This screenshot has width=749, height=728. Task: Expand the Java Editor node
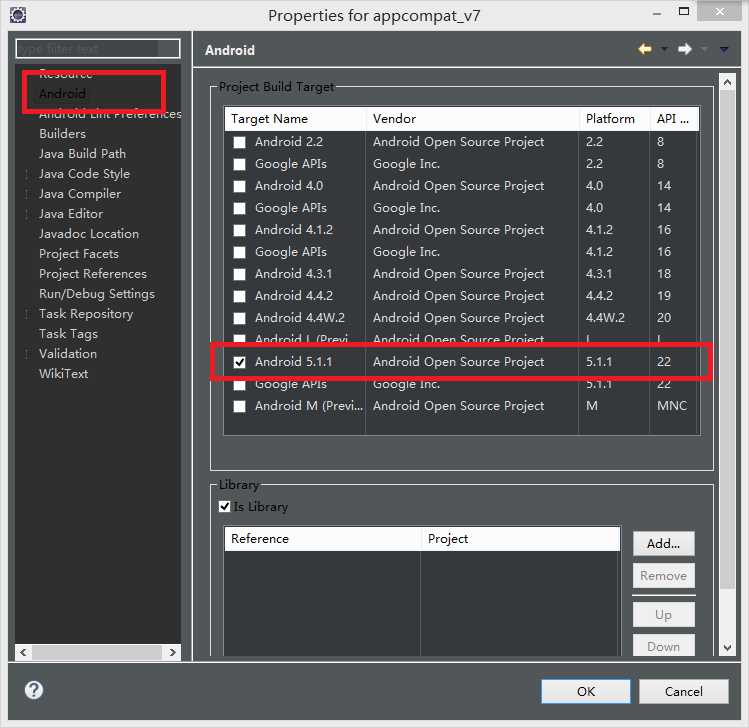click(x=27, y=214)
